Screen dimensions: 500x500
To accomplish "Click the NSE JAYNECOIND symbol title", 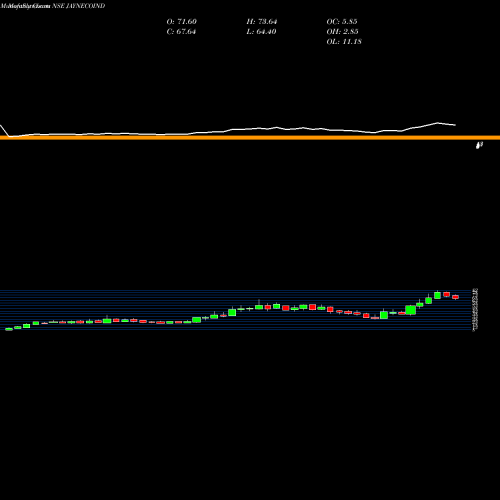I will (79, 6).
